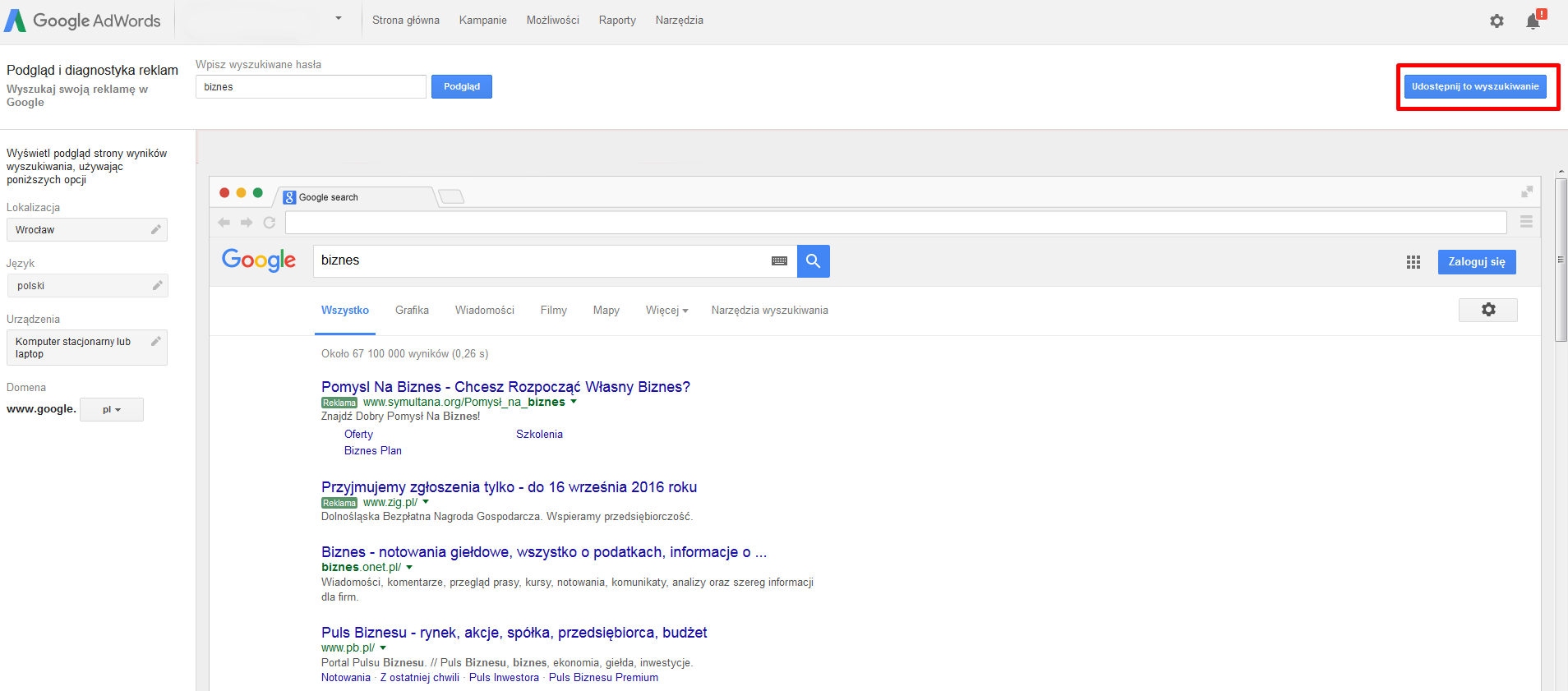The width and height of the screenshot is (1568, 691).
Task: Click Puls Biznesu Premium sublink
Action: (603, 678)
